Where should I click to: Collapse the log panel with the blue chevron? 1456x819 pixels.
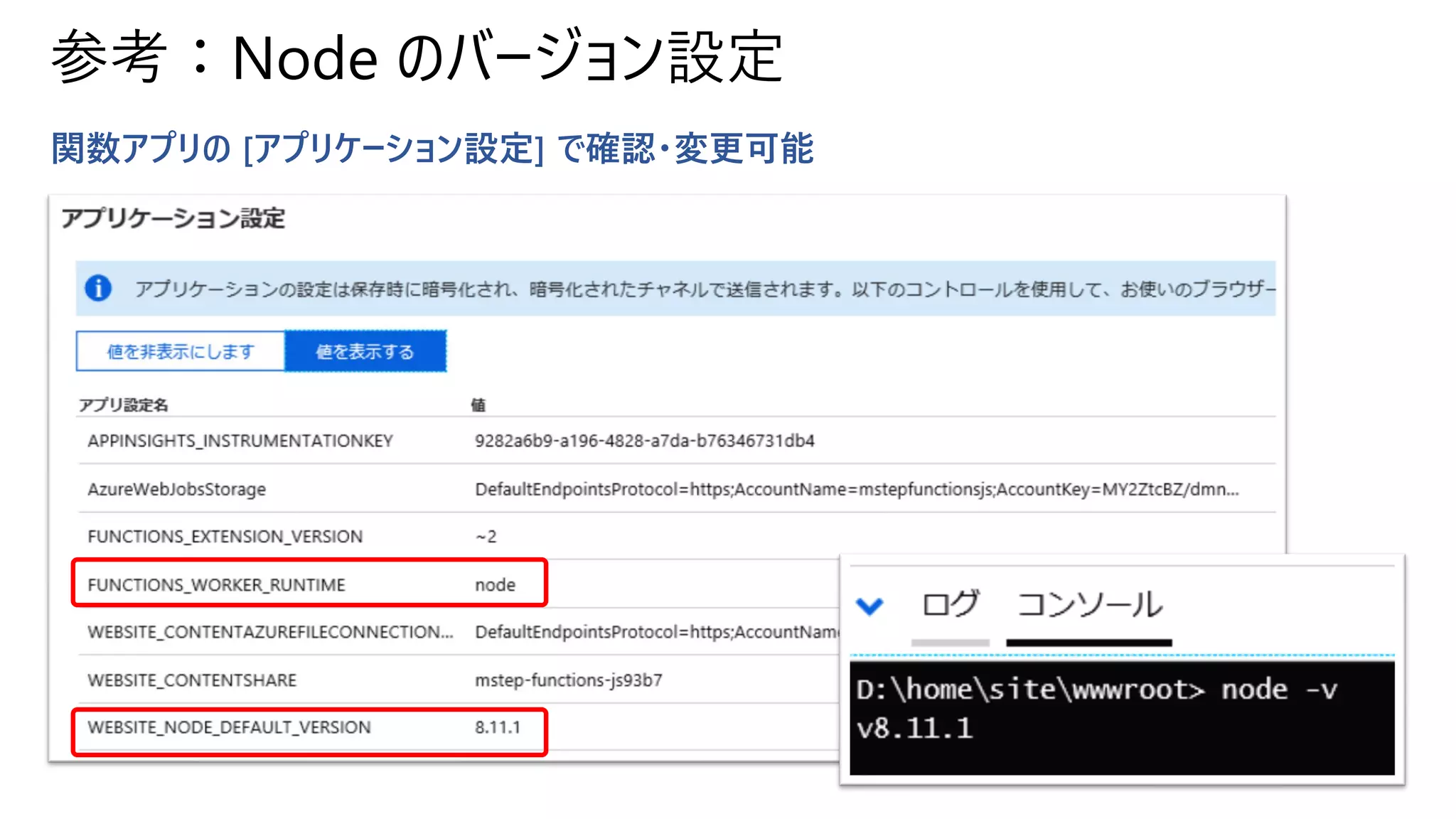[869, 606]
